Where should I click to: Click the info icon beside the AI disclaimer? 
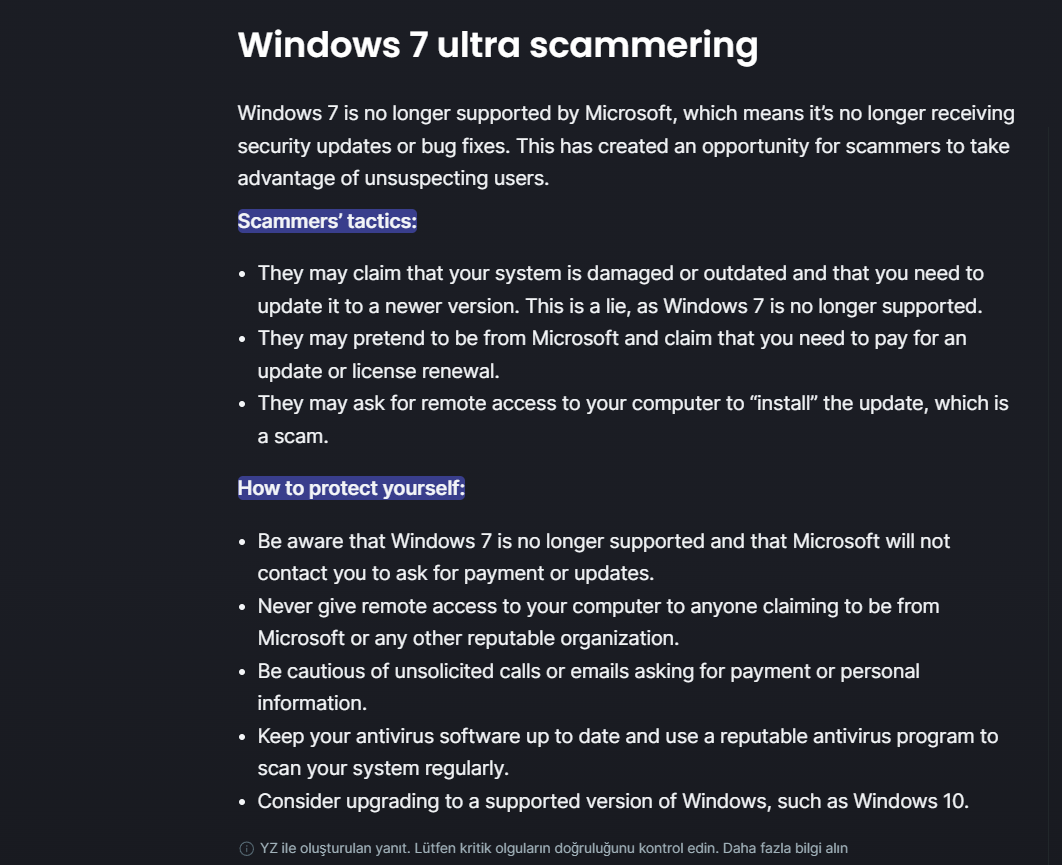[247, 849]
